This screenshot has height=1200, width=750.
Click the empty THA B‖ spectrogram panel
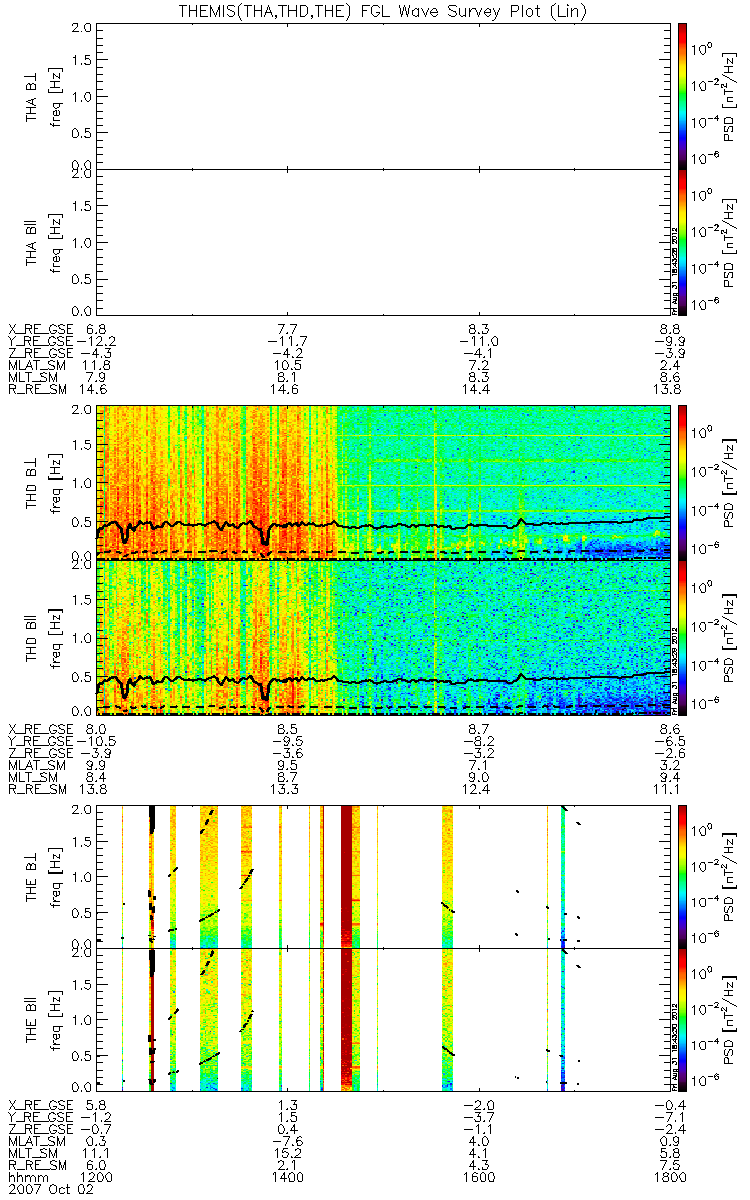pyautogui.click(x=381, y=241)
